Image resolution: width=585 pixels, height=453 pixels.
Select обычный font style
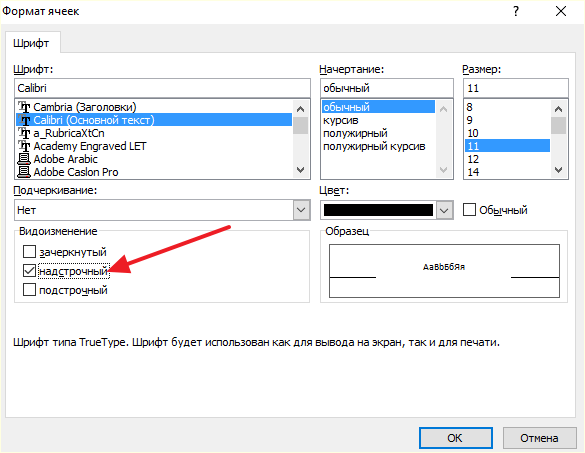tap(378, 107)
